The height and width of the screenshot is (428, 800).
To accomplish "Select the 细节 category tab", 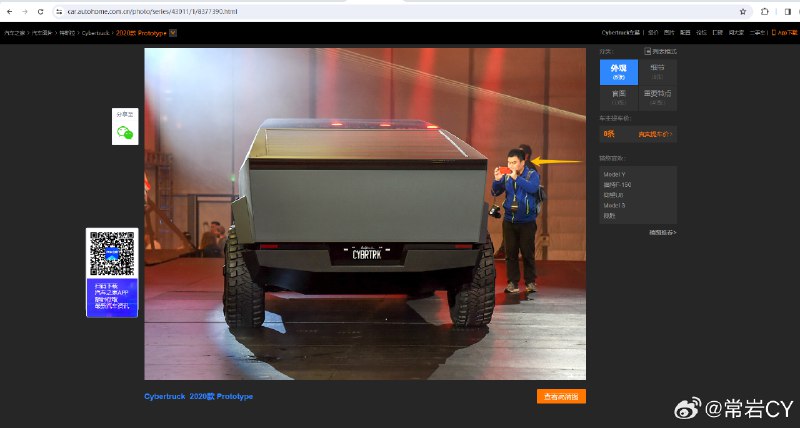I will [x=658, y=72].
